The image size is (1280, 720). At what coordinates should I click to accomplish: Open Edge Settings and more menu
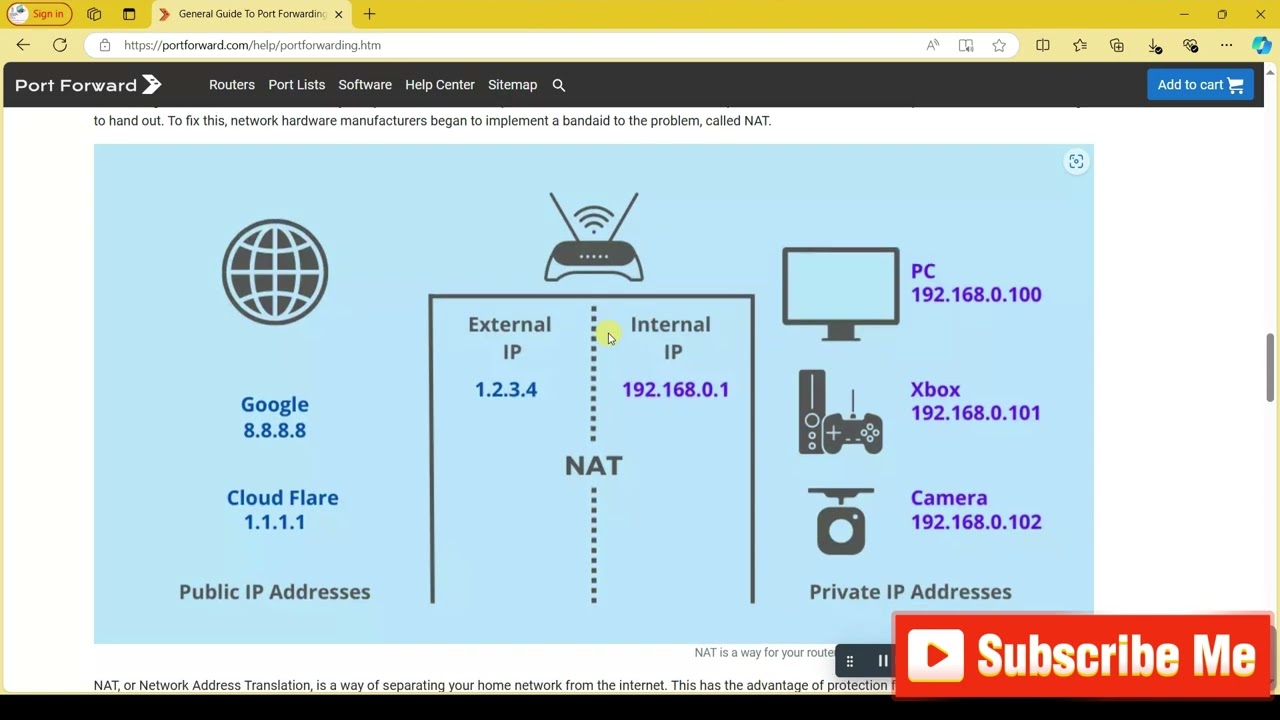tap(1226, 45)
